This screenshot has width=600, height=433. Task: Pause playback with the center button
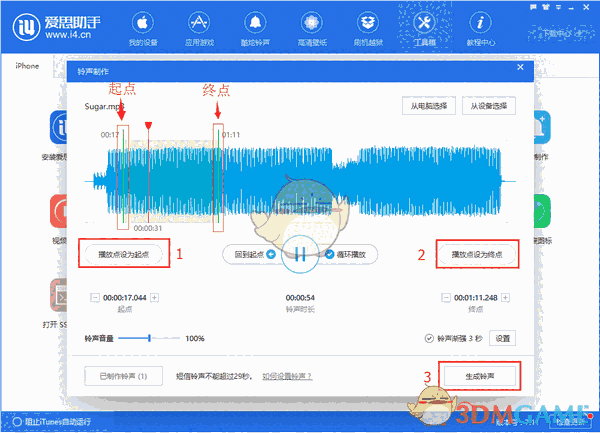[x=300, y=254]
